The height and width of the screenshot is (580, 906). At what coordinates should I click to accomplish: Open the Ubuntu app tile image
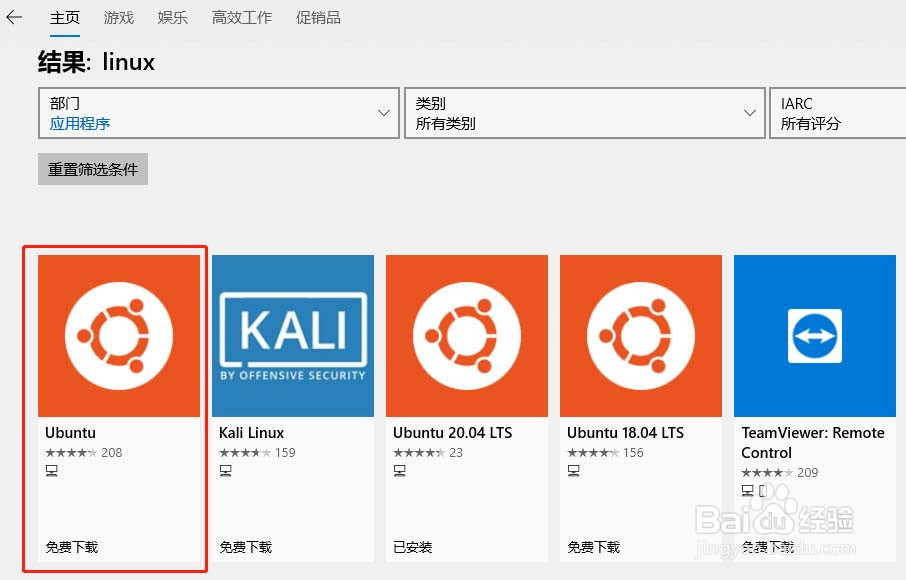coord(119,336)
